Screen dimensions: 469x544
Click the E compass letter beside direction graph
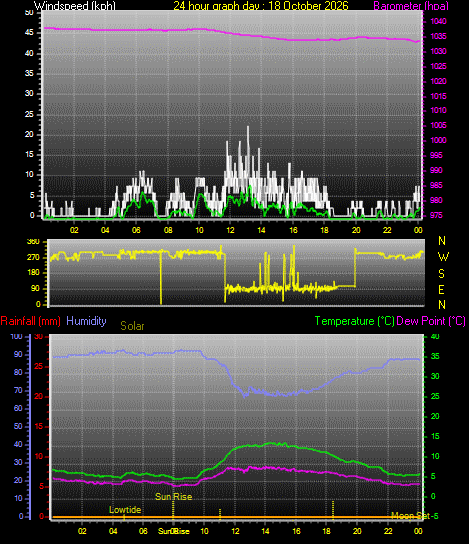click(x=441, y=289)
